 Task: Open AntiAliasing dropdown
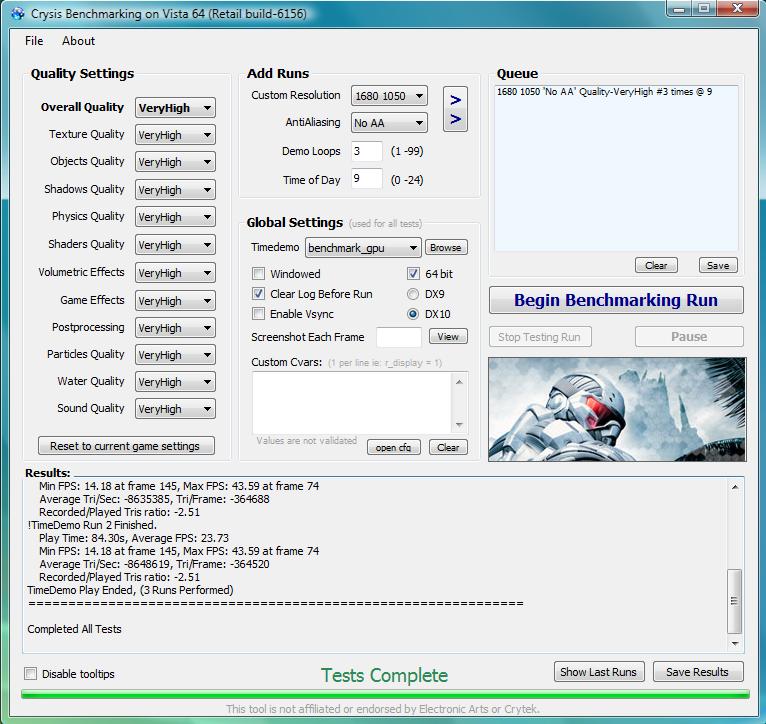click(389, 123)
